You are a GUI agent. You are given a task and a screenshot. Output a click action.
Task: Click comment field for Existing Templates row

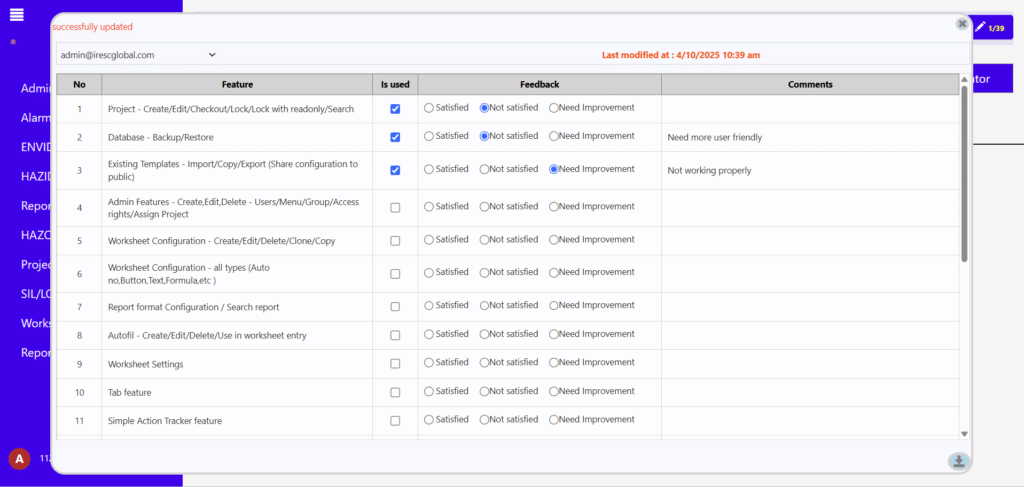tap(808, 170)
